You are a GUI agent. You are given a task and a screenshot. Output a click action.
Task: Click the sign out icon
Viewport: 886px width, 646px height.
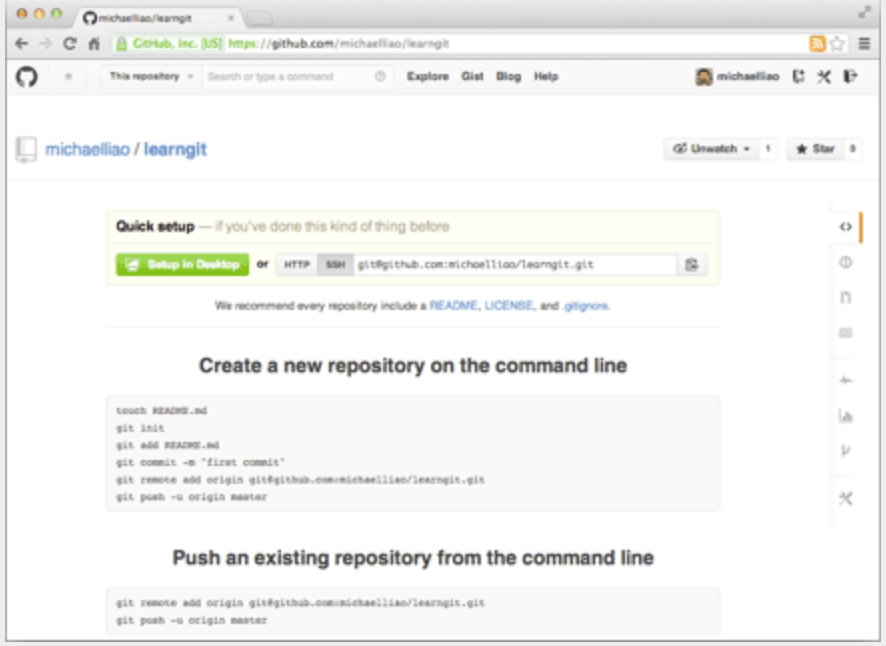point(850,76)
